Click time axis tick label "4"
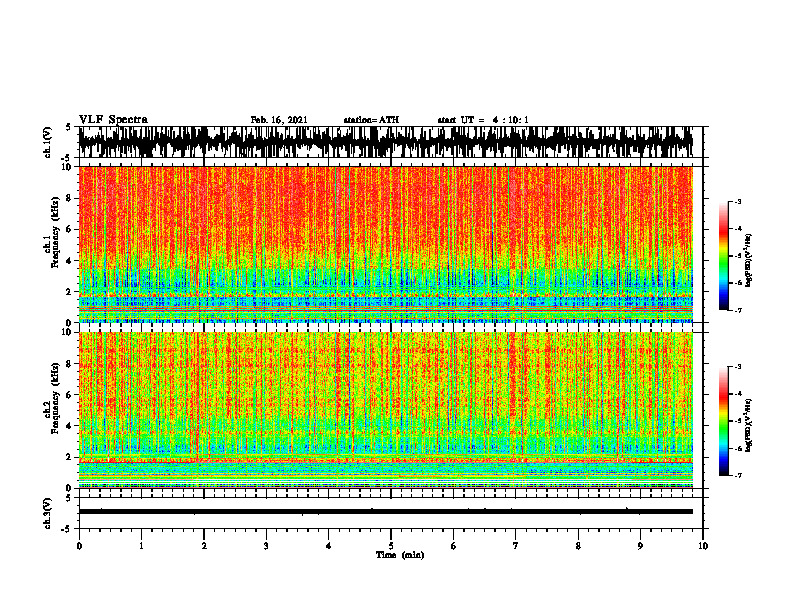Screen dimensions: 792x612 tap(329, 546)
